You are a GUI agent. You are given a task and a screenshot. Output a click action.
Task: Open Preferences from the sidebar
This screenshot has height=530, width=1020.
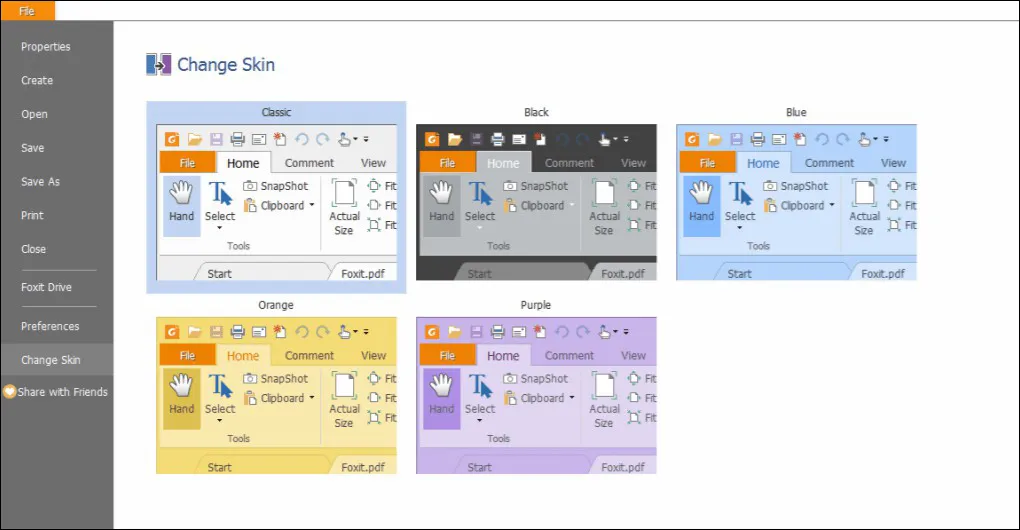pyautogui.click(x=50, y=326)
